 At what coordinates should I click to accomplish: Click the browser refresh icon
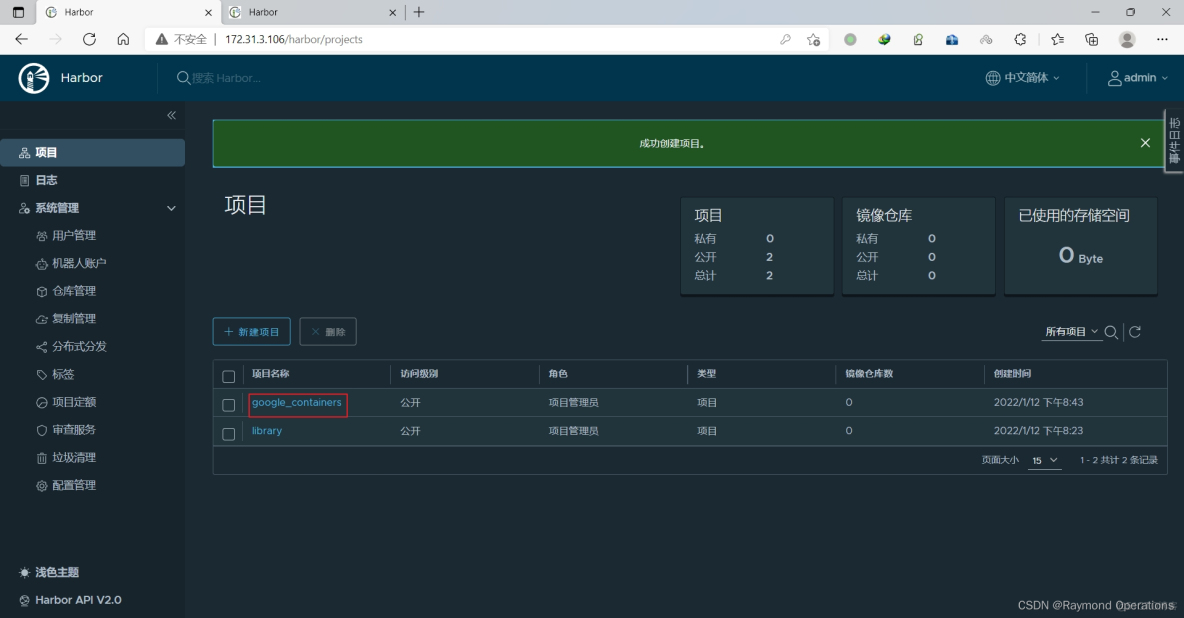tap(89, 39)
